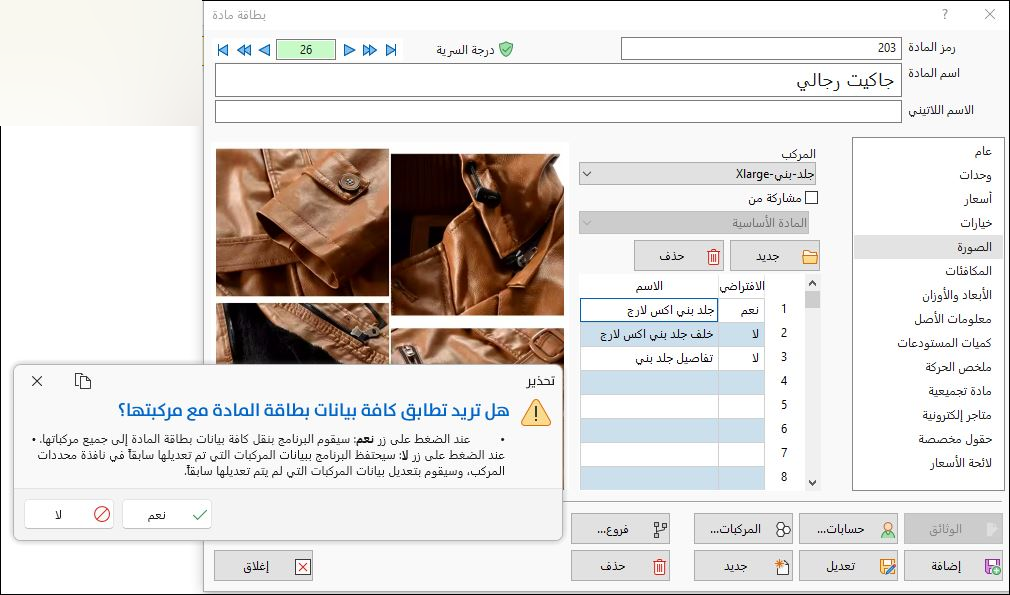
Task: Click the الافتراضي column header
Action: pyautogui.click(x=742, y=285)
